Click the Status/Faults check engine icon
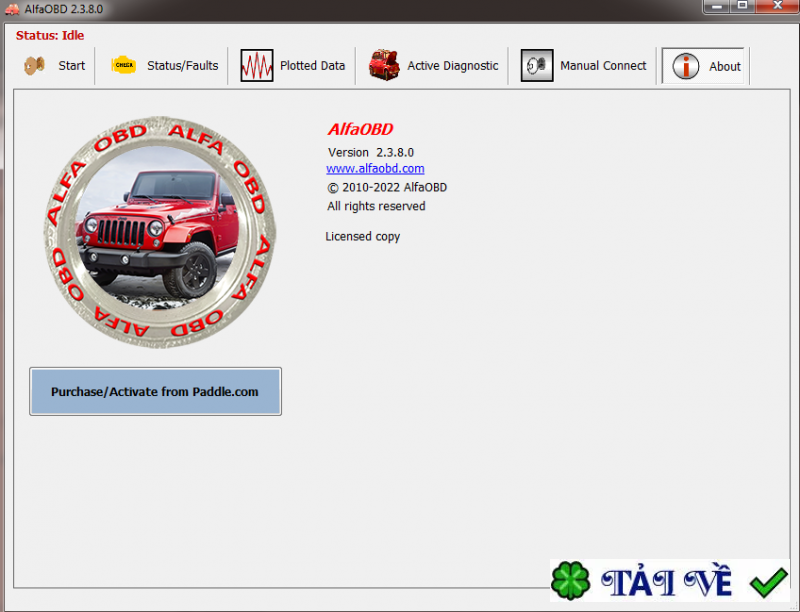Image resolution: width=800 pixels, height=612 pixels. 124,64
